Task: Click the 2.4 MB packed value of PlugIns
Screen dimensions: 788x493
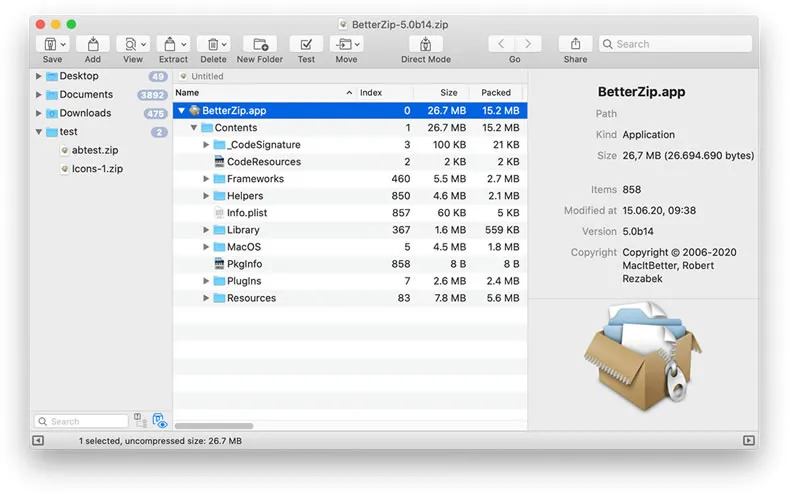Action: tap(503, 281)
